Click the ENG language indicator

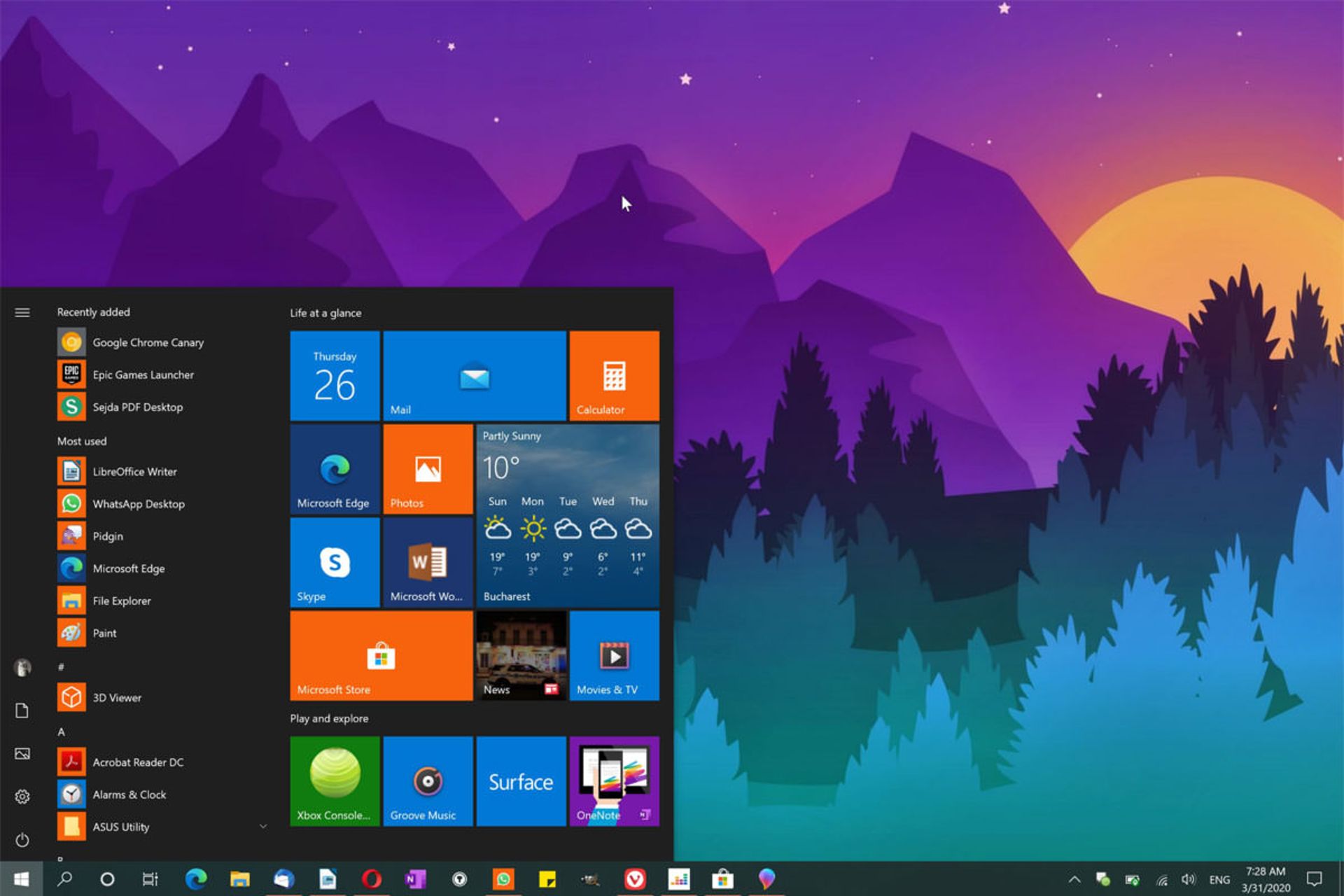tap(1219, 879)
